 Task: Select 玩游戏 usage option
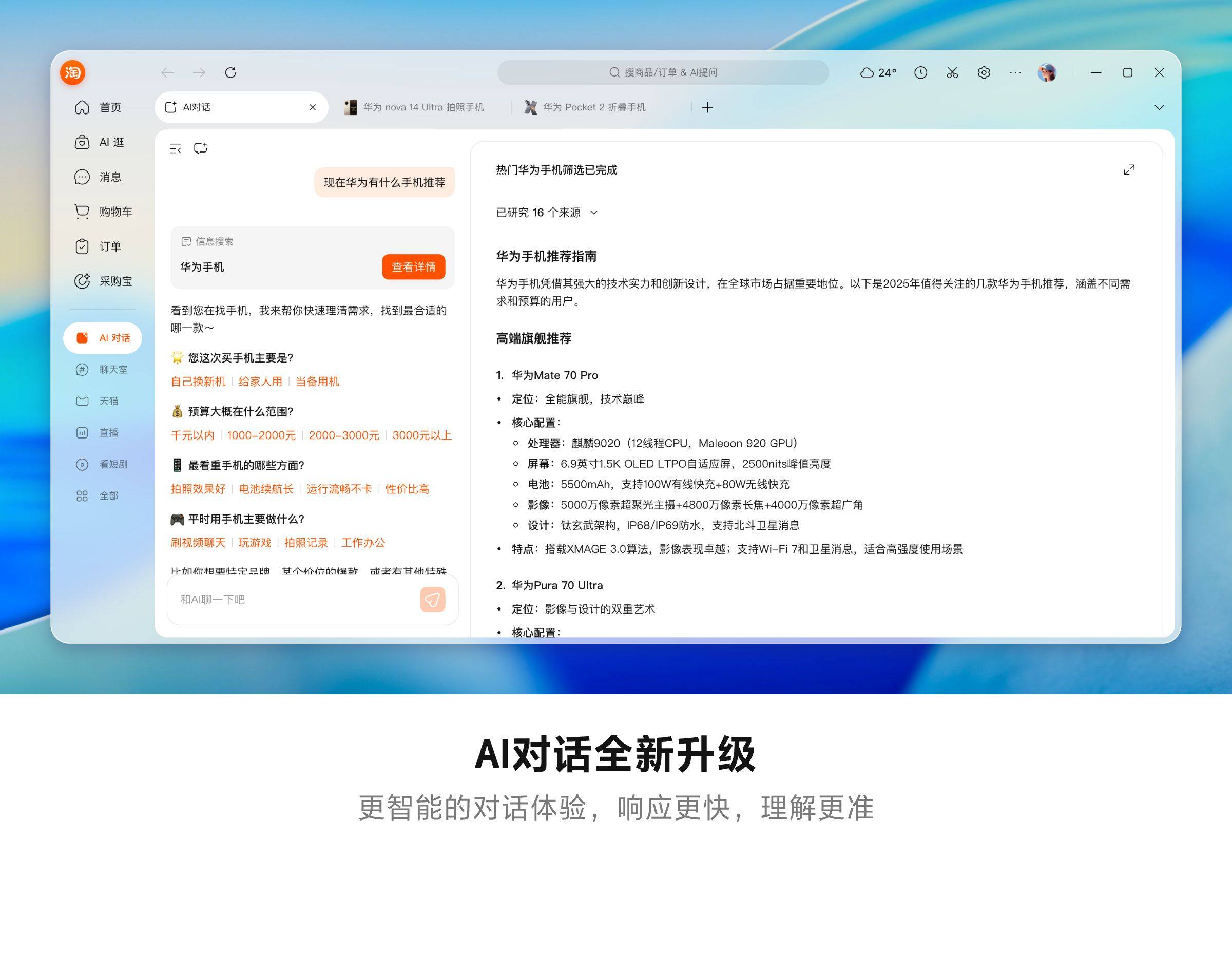pos(254,542)
